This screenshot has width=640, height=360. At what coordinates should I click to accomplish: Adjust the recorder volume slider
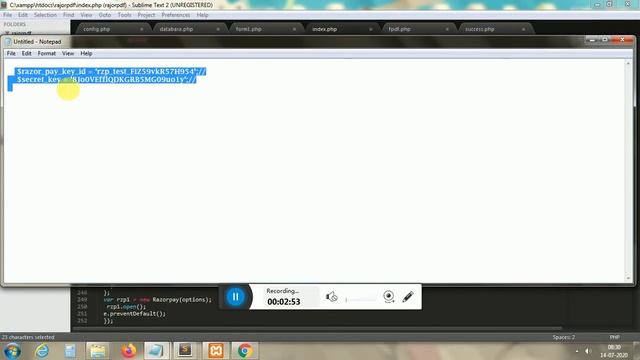pyautogui.click(x=361, y=300)
